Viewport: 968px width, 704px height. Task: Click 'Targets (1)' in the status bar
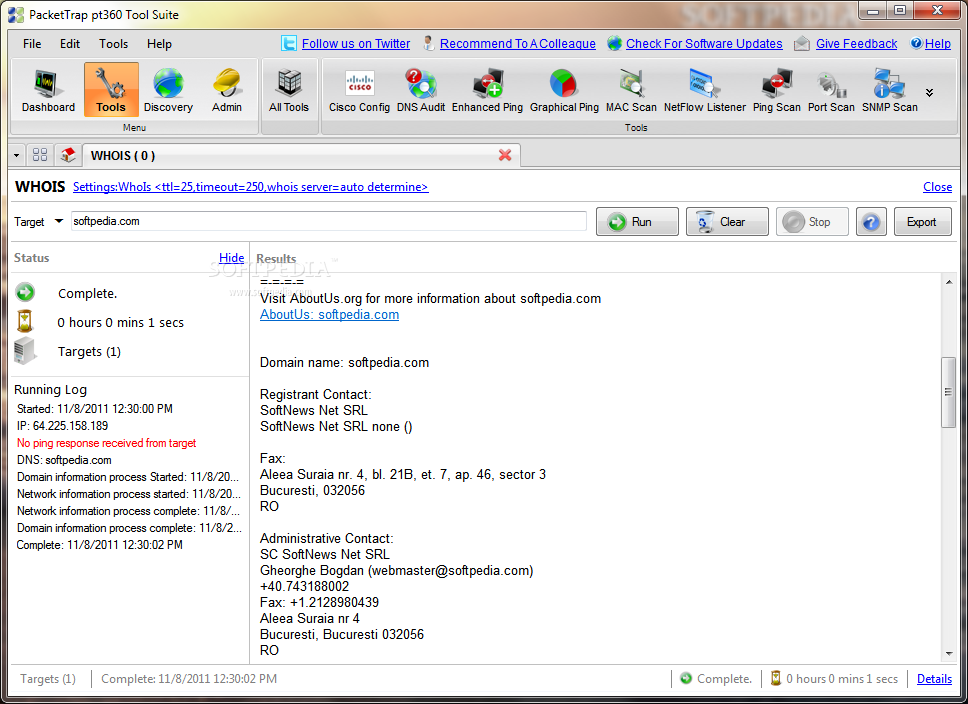point(48,679)
